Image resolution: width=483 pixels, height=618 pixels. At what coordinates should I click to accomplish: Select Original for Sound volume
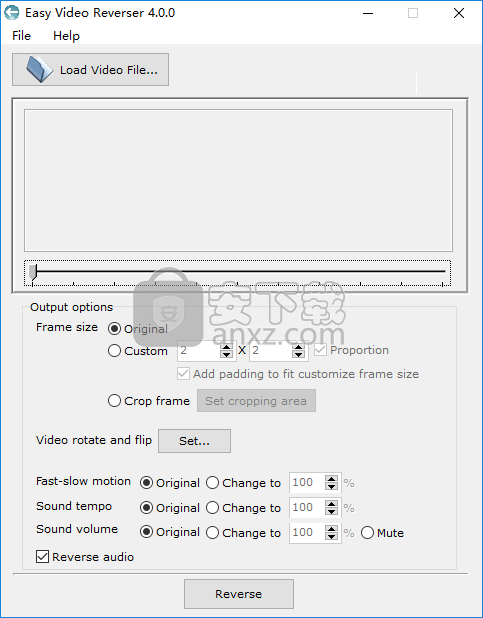tap(146, 532)
